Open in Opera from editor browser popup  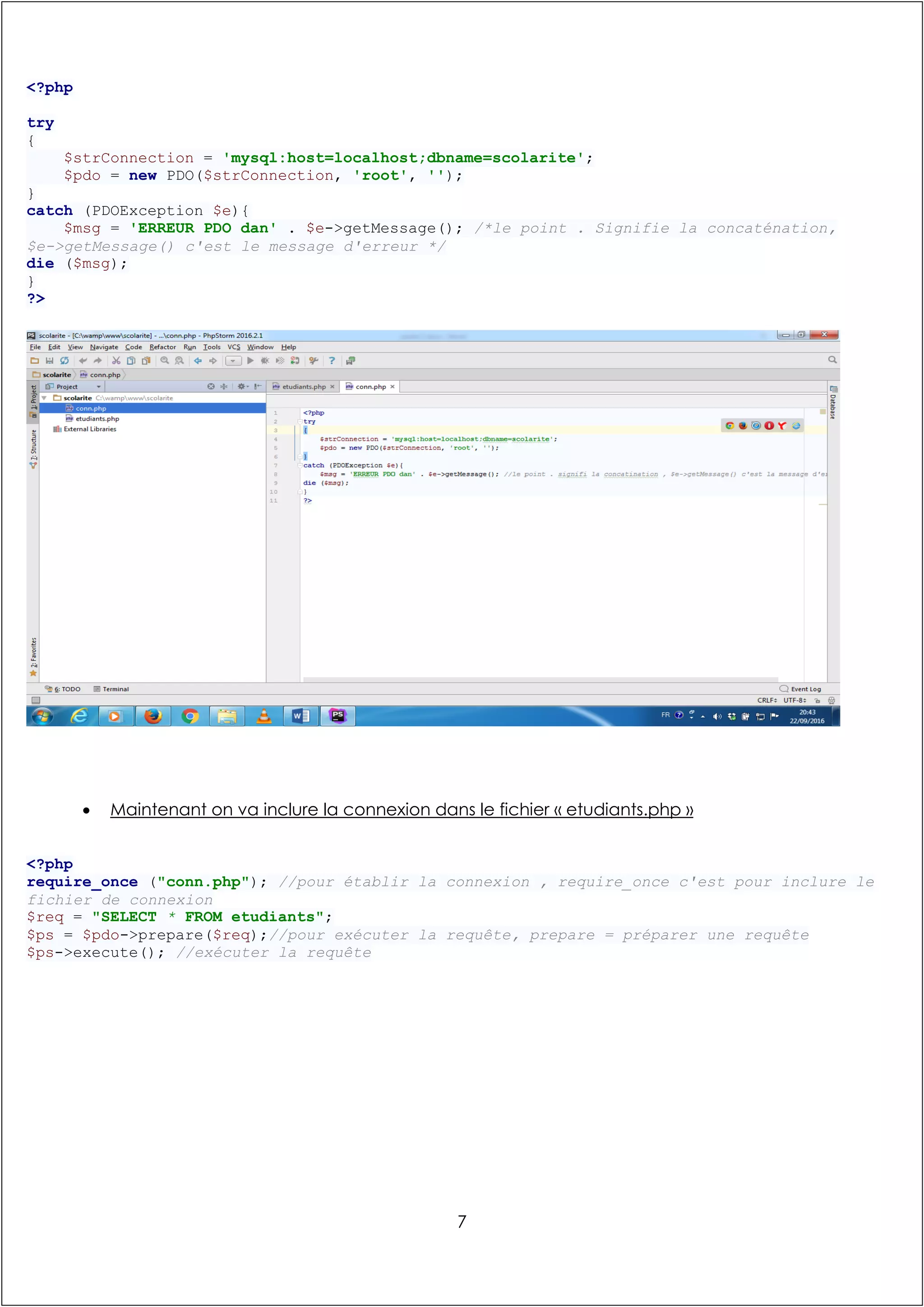(x=769, y=425)
